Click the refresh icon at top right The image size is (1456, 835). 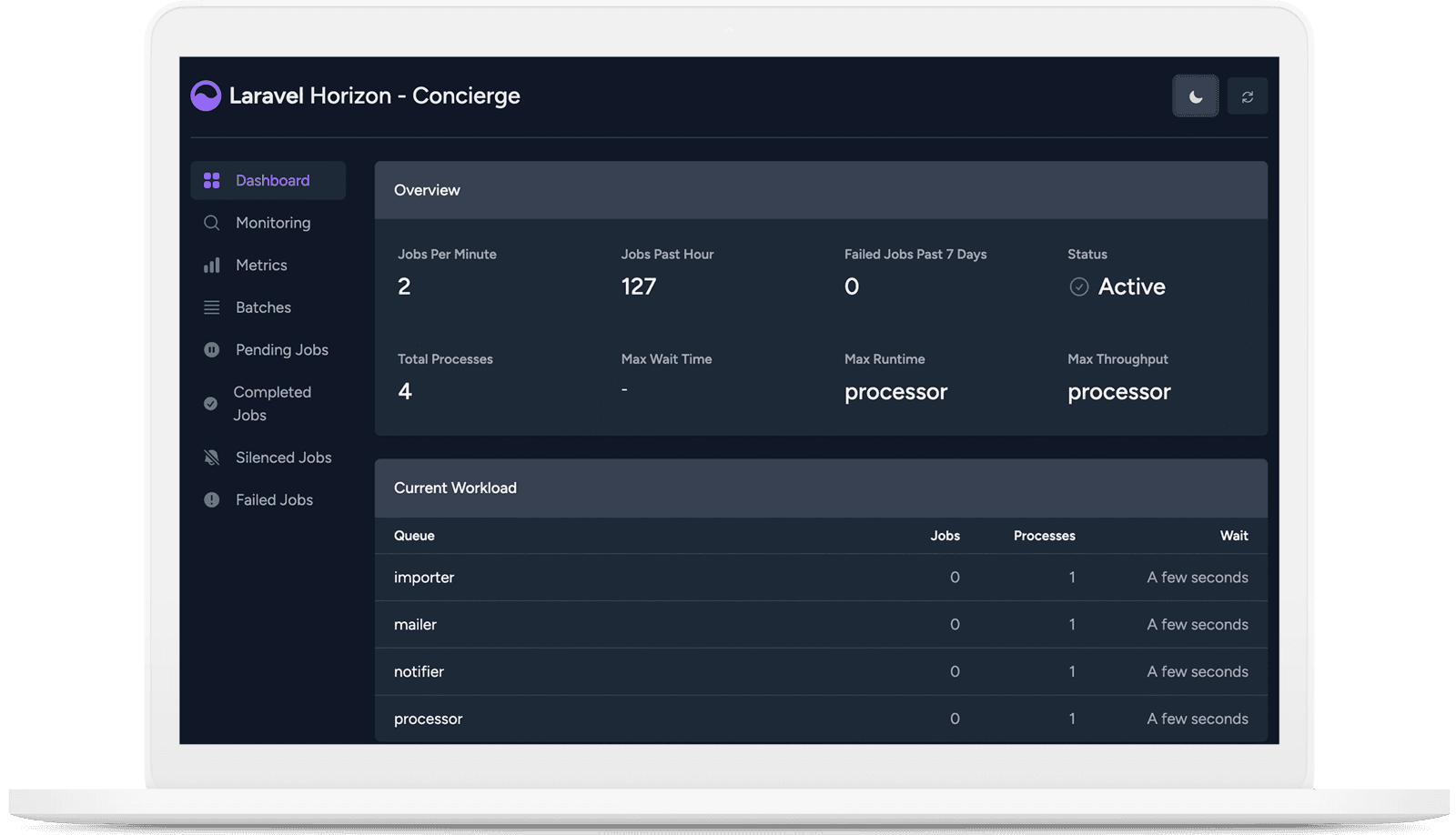pyautogui.click(x=1248, y=96)
